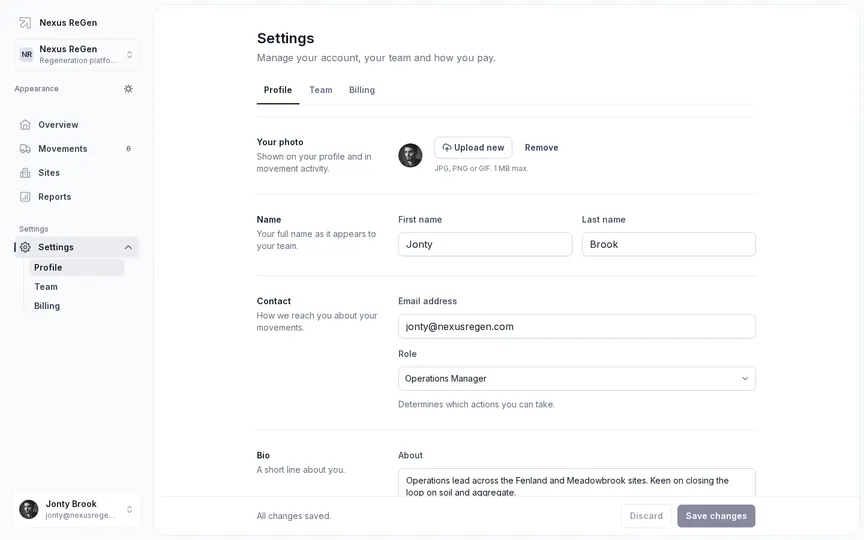Viewport: 864px width, 540px height.
Task: Collapse the Settings section chevron
Action: [128, 247]
